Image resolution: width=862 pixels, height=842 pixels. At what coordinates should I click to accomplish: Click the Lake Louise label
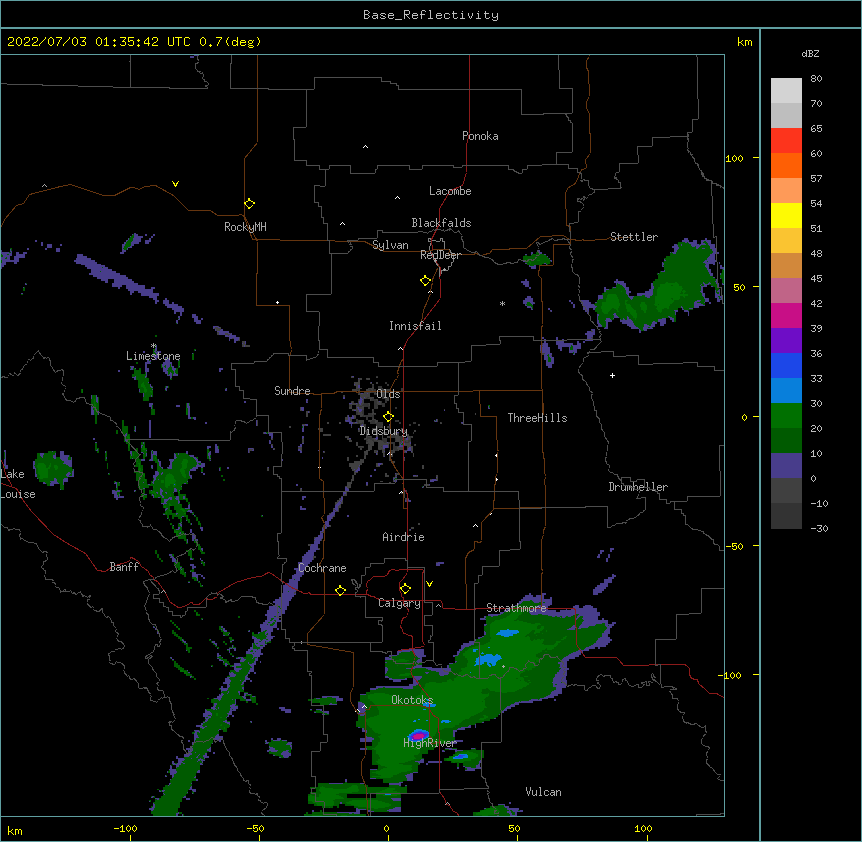(x=17, y=484)
